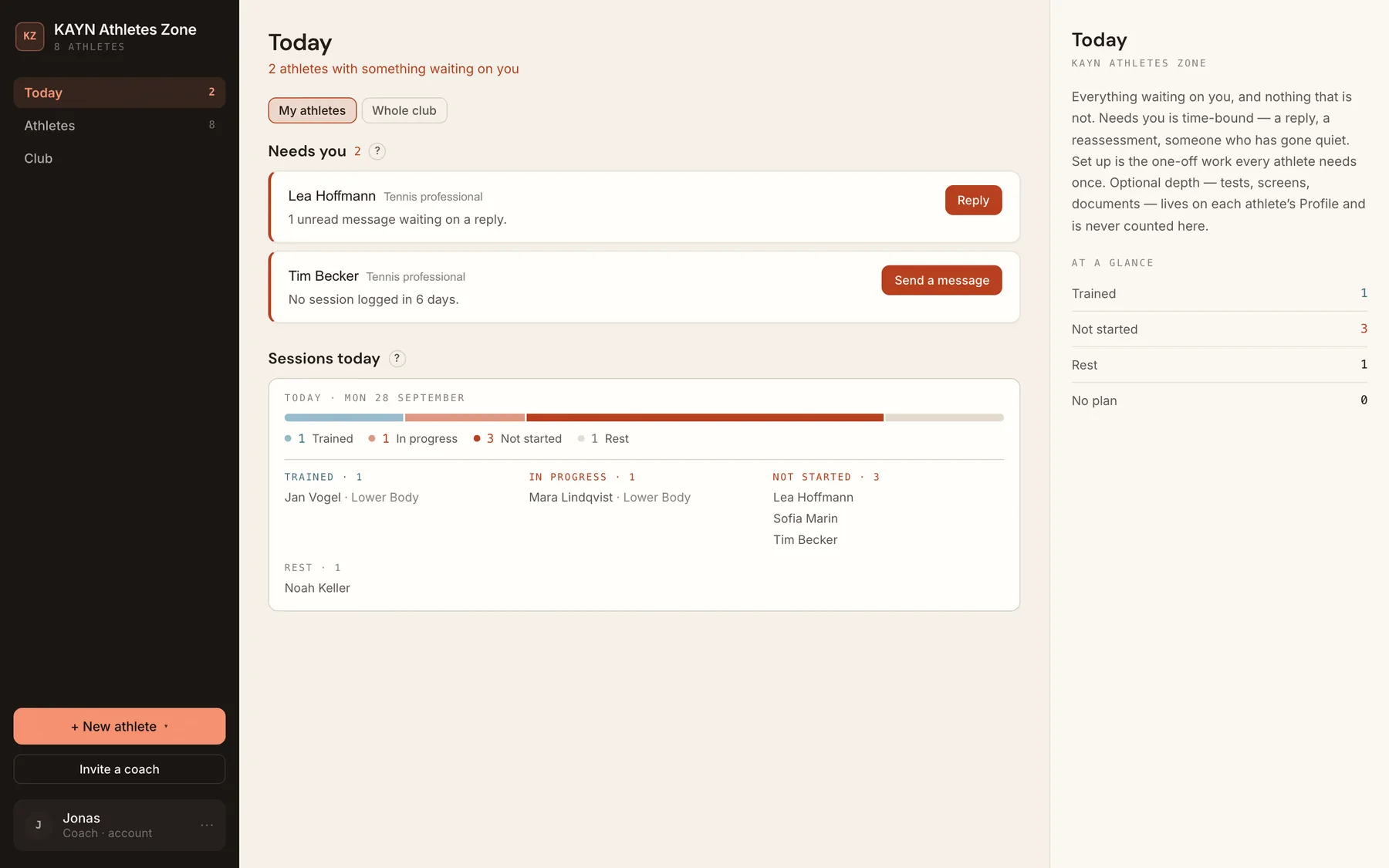The height and width of the screenshot is (868, 1389).
Task: Click the KAYN Athletes Zone title
Action: coord(125,29)
